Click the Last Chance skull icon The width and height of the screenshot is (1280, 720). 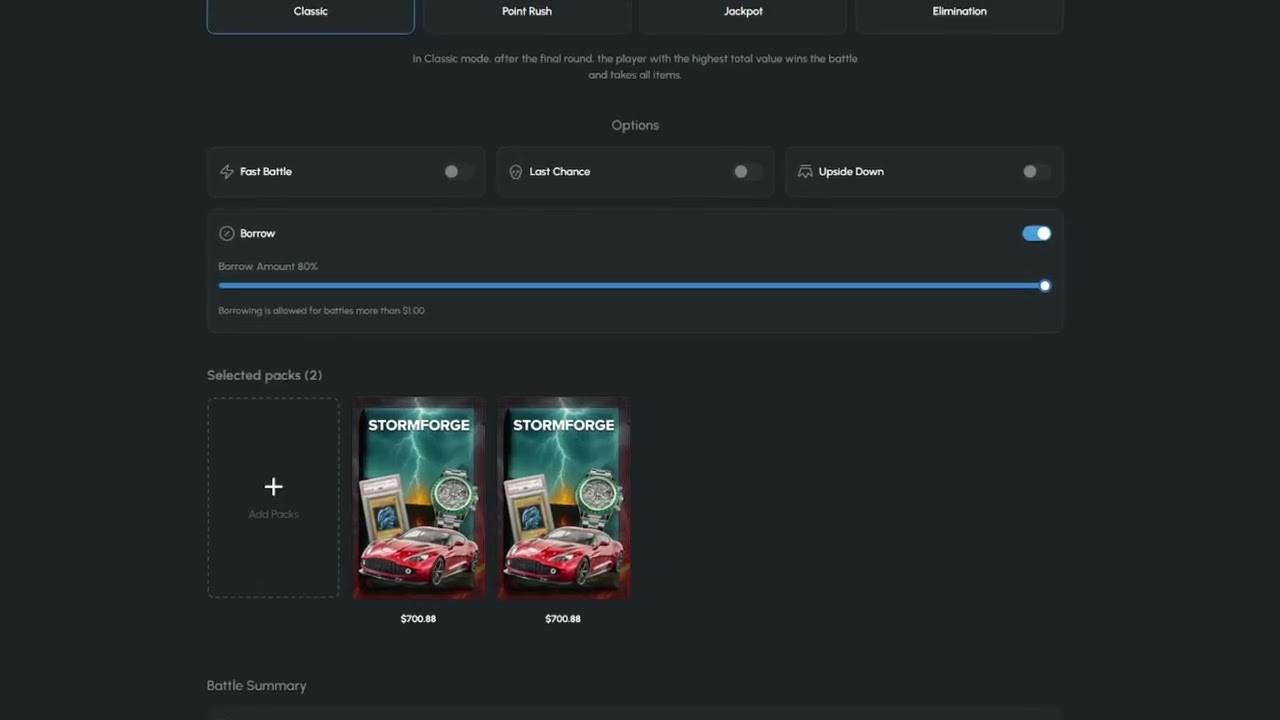516,172
